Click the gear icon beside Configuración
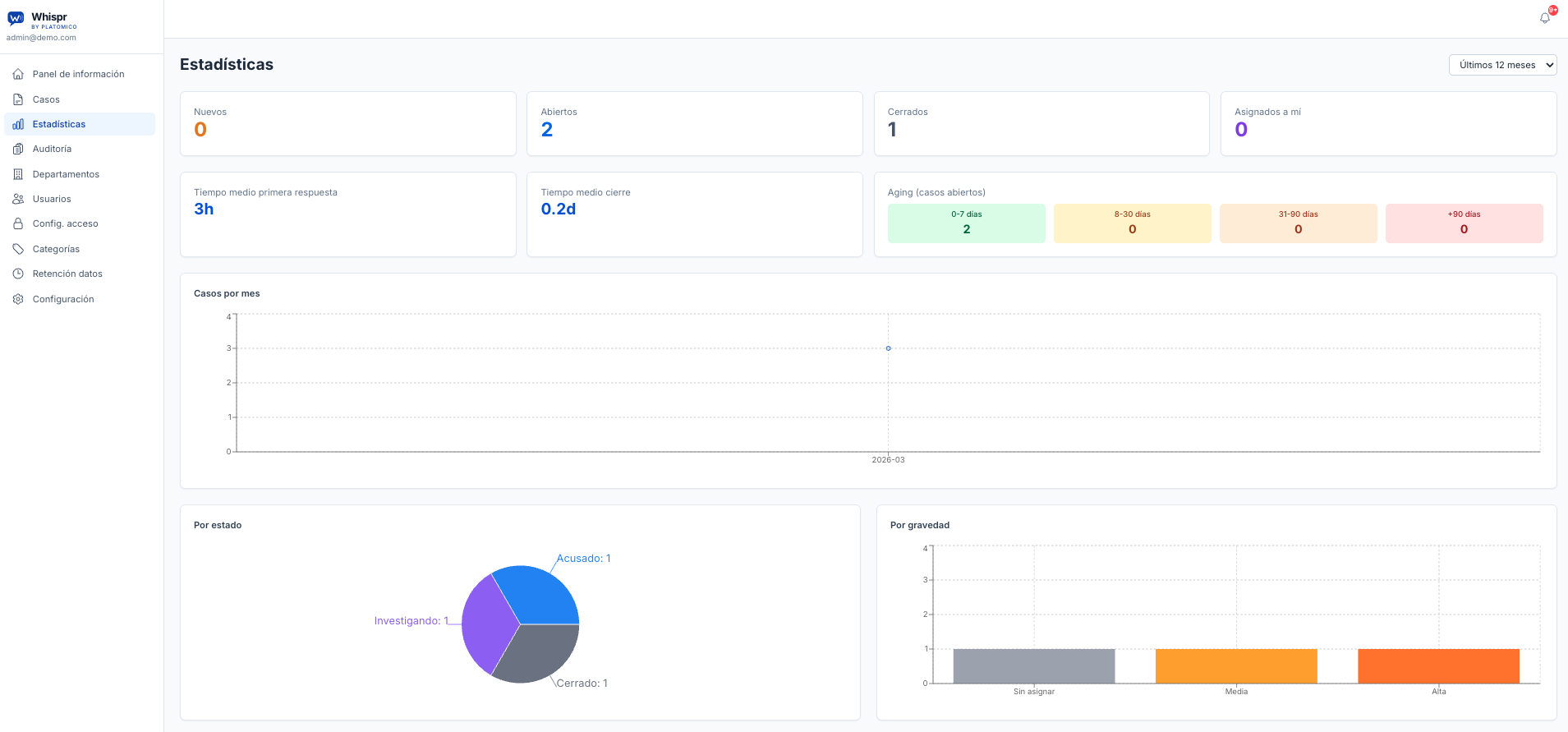Viewport: 1568px width, 732px height. [x=18, y=299]
